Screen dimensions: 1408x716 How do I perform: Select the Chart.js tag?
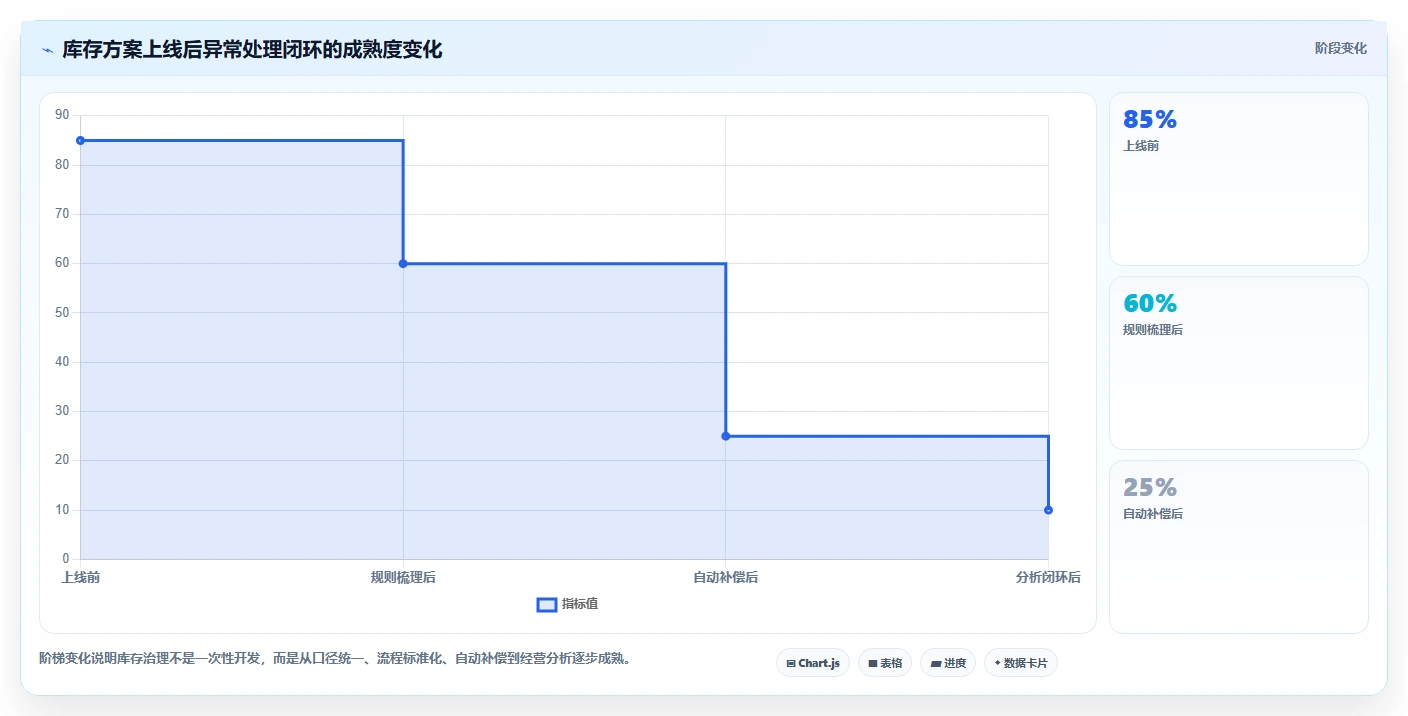(x=813, y=663)
